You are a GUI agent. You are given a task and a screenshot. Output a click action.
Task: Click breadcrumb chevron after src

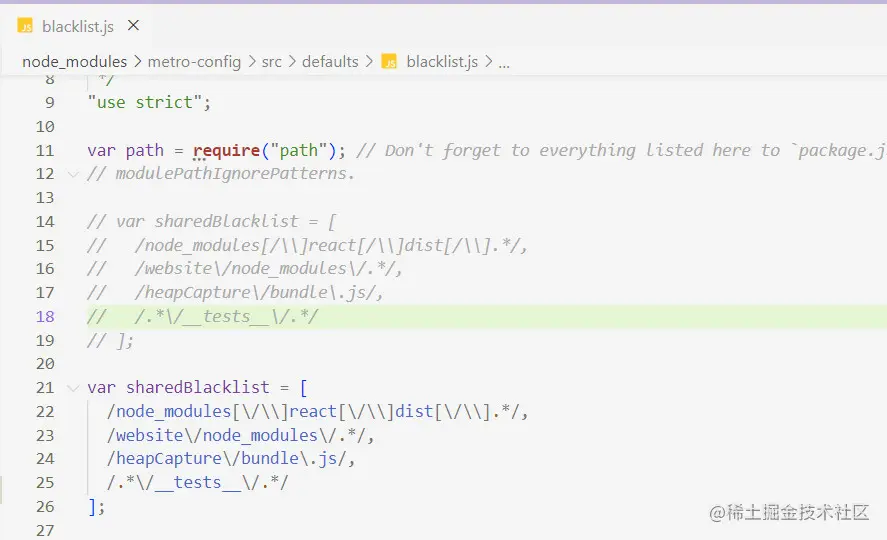point(292,62)
